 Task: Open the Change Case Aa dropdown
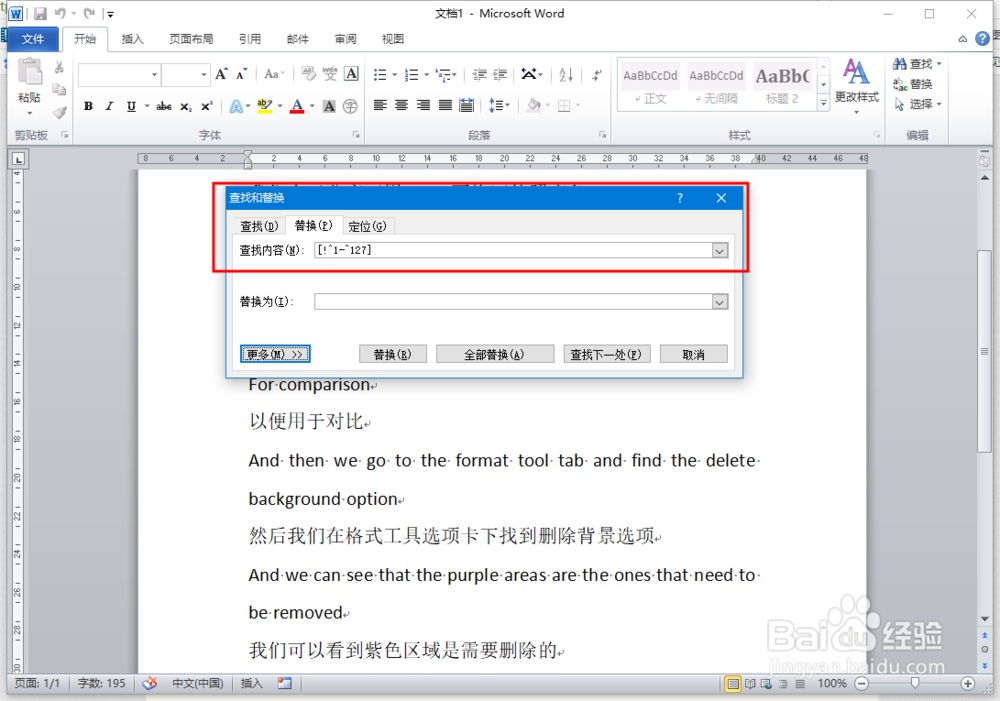[x=274, y=74]
